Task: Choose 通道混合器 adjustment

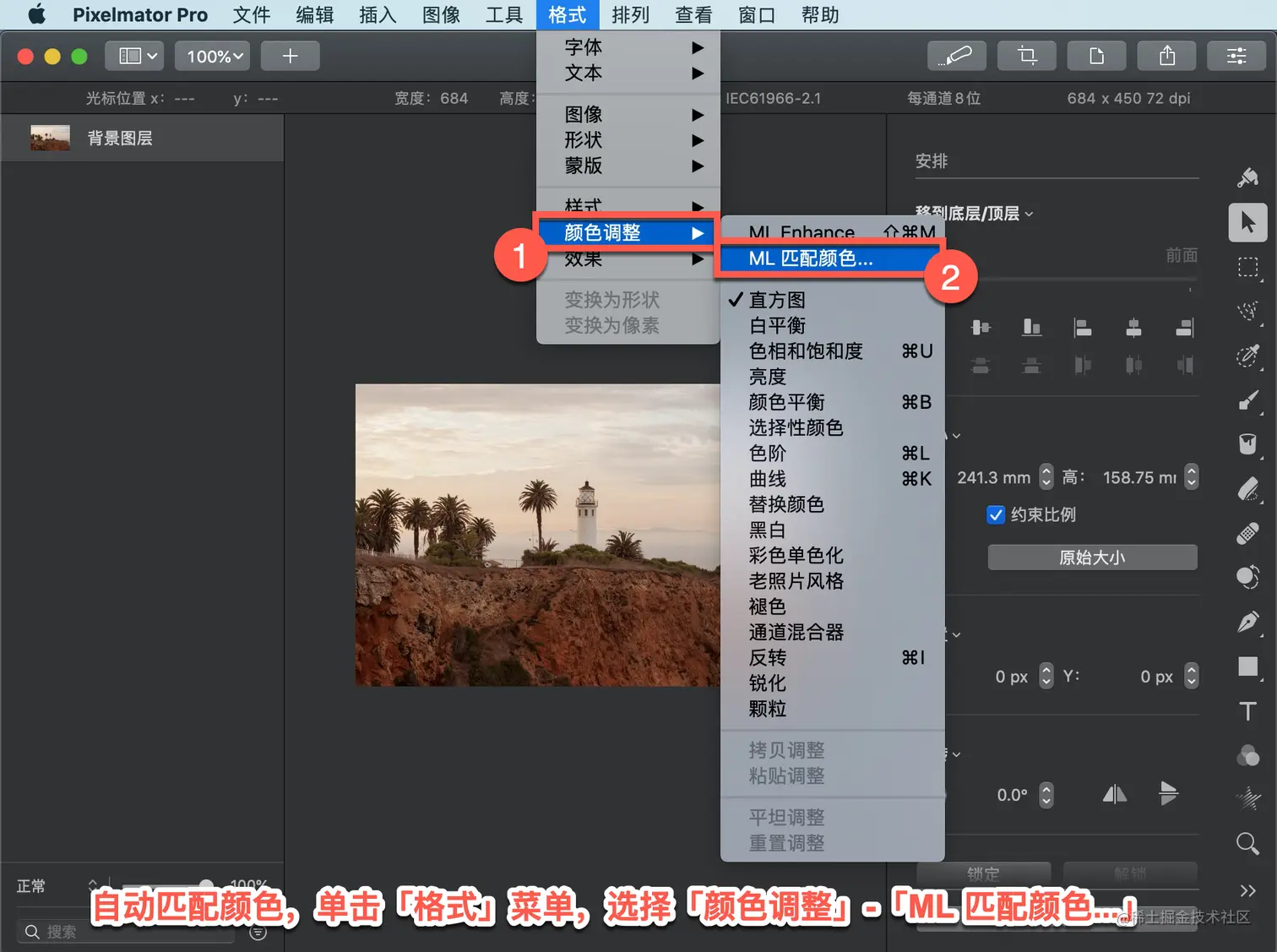Action: (x=832, y=632)
